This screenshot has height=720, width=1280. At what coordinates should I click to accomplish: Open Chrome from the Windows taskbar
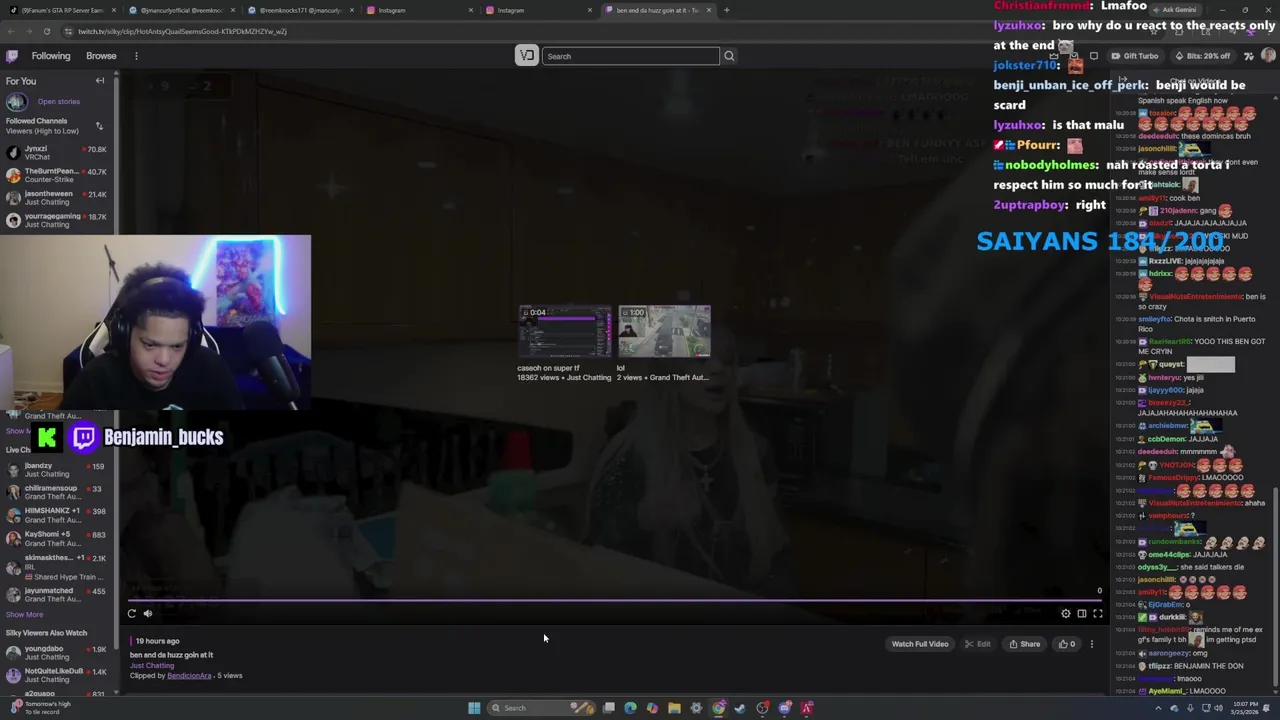(x=718, y=708)
